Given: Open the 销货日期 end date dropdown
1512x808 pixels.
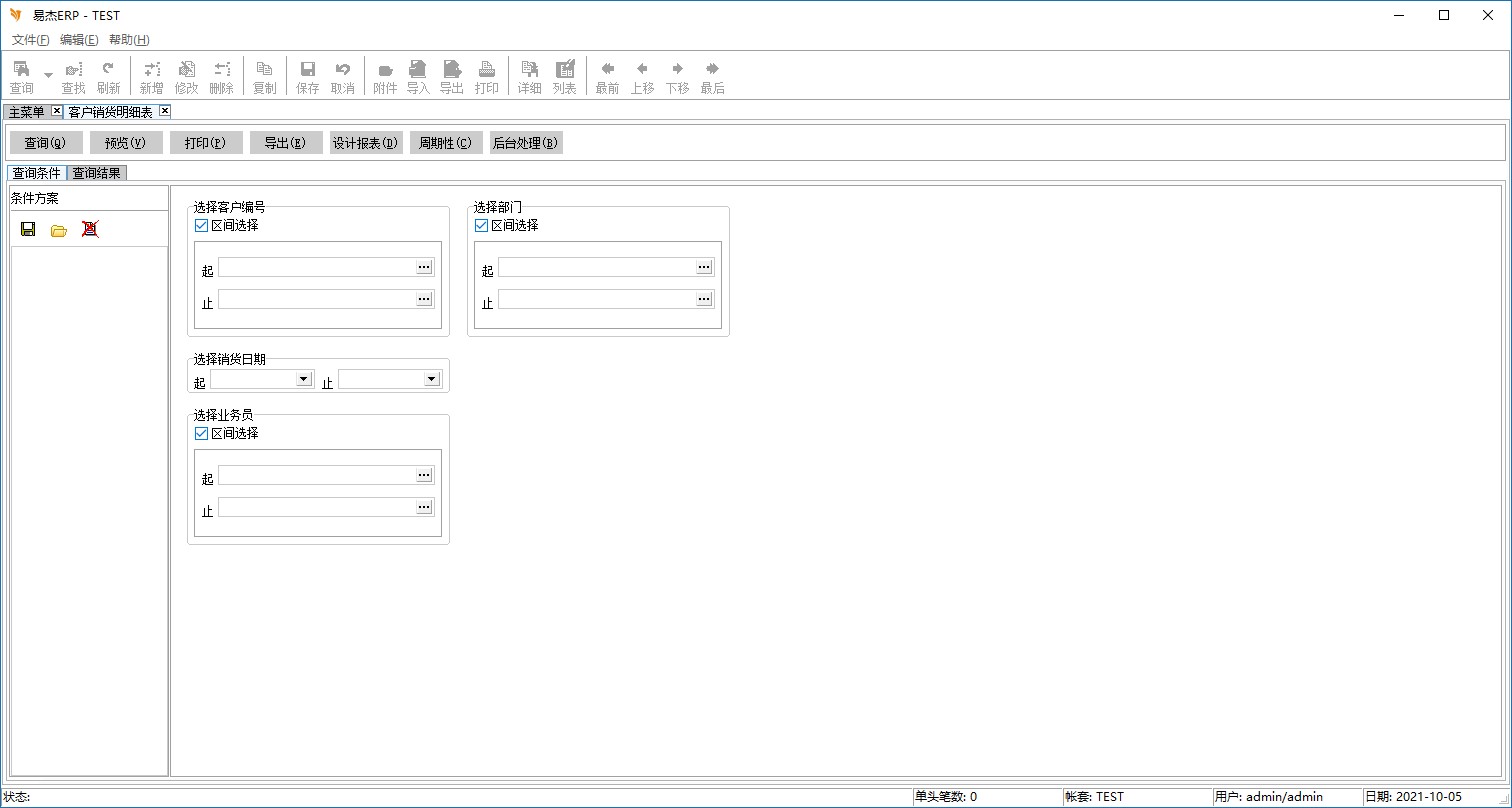Looking at the screenshot, I should coord(431,379).
